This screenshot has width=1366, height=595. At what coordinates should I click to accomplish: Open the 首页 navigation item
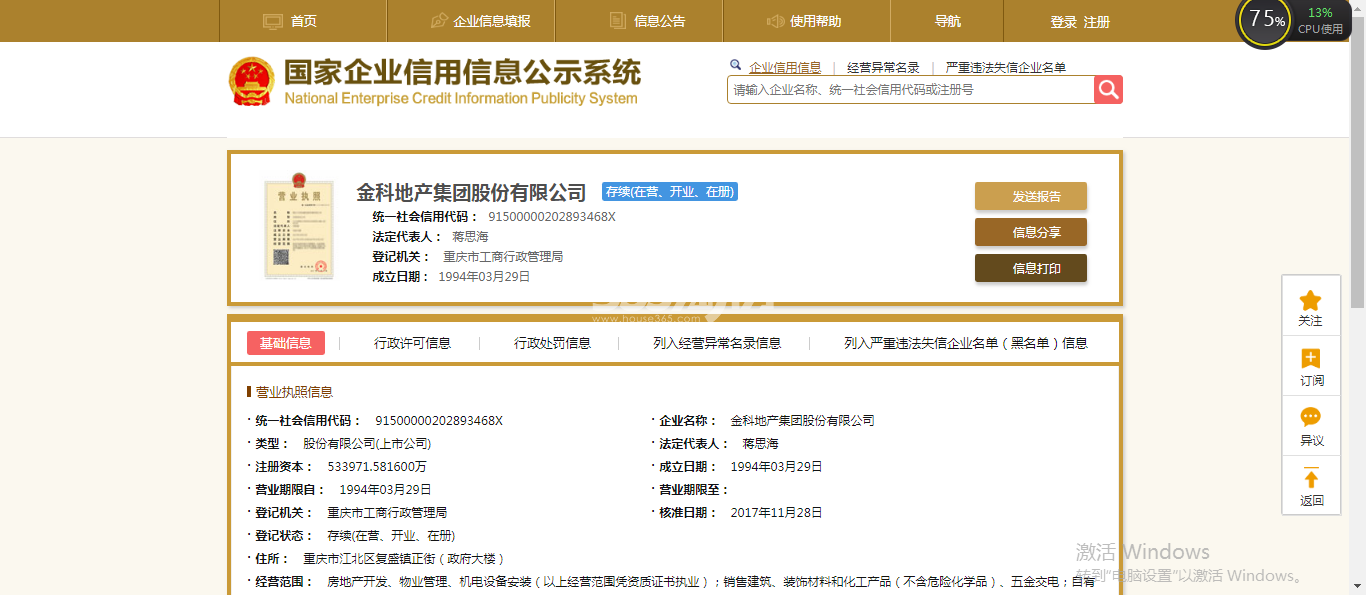coord(304,21)
